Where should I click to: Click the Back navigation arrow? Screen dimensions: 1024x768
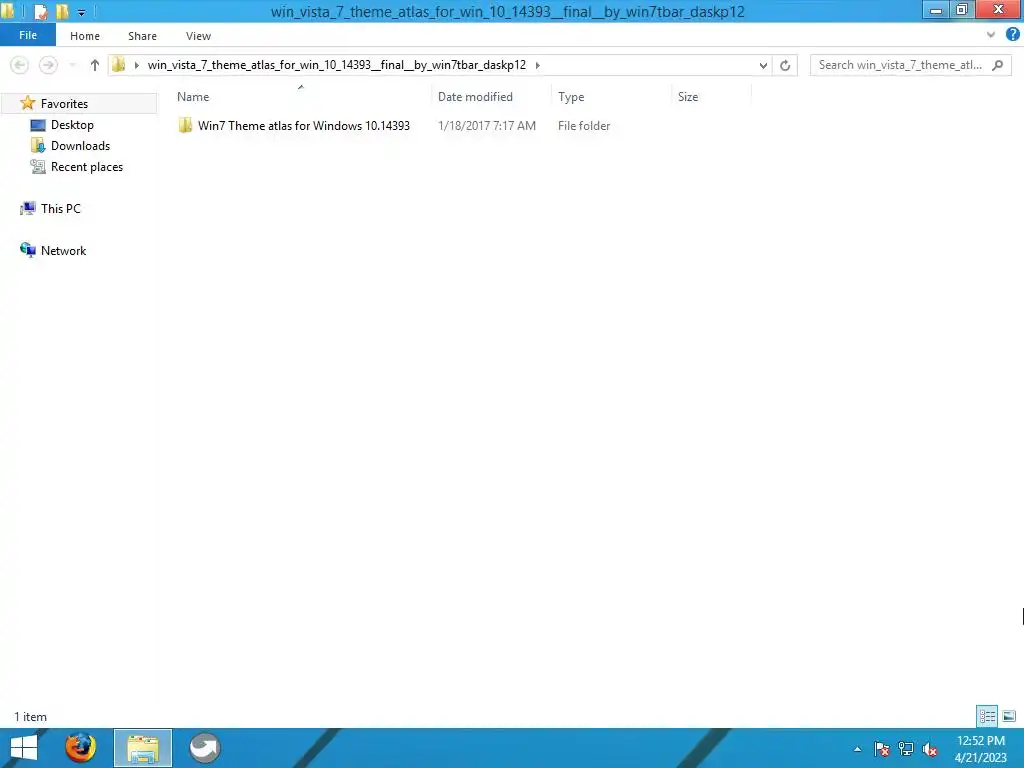click(x=20, y=65)
